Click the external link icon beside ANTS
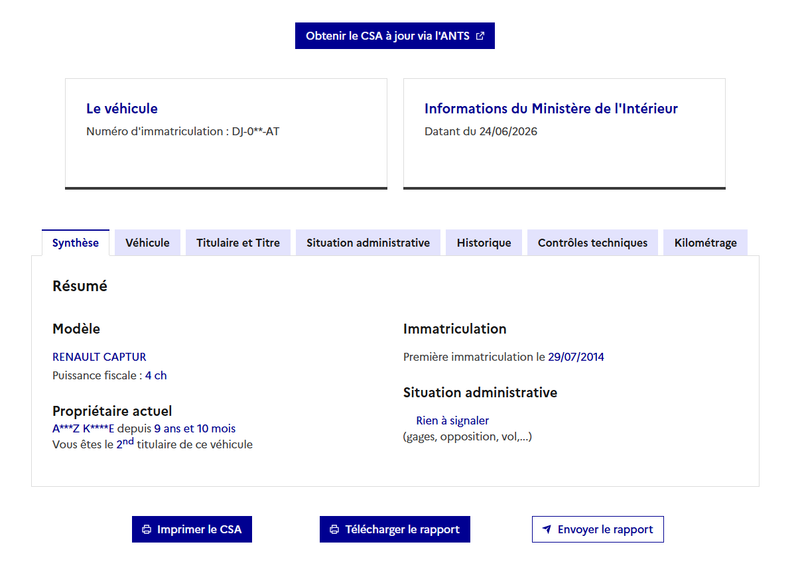Image resolution: width=800 pixels, height=567 pixels. pos(480,36)
